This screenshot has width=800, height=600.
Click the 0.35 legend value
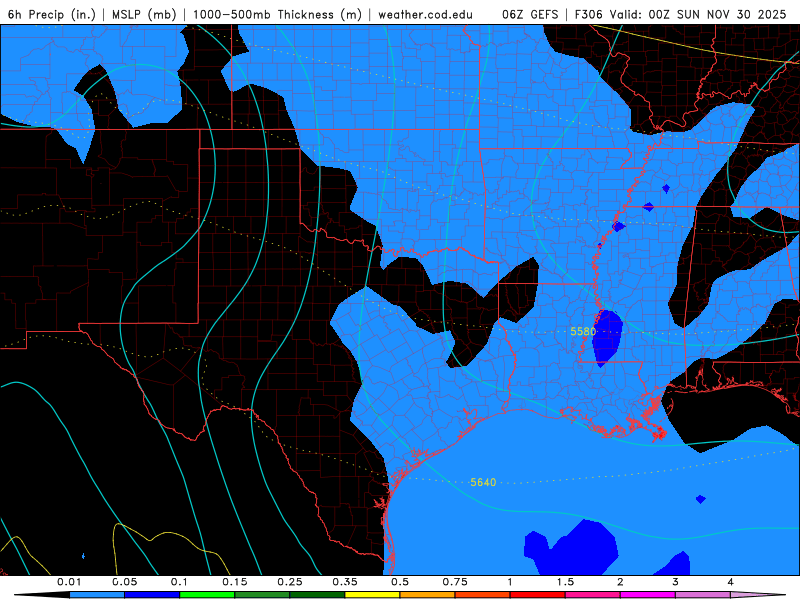345,582
